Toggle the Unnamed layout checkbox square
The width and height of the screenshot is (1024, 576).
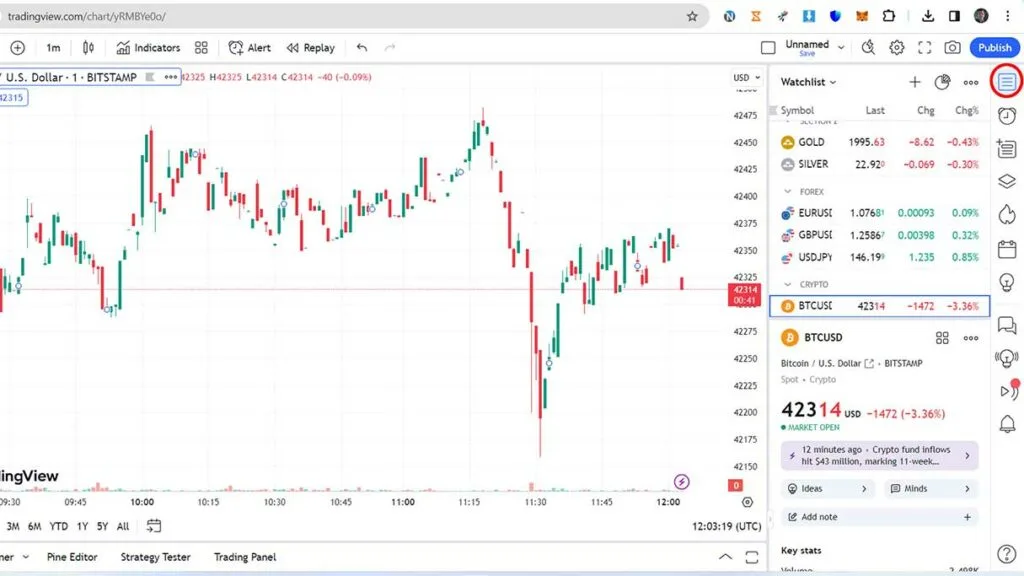click(768, 48)
